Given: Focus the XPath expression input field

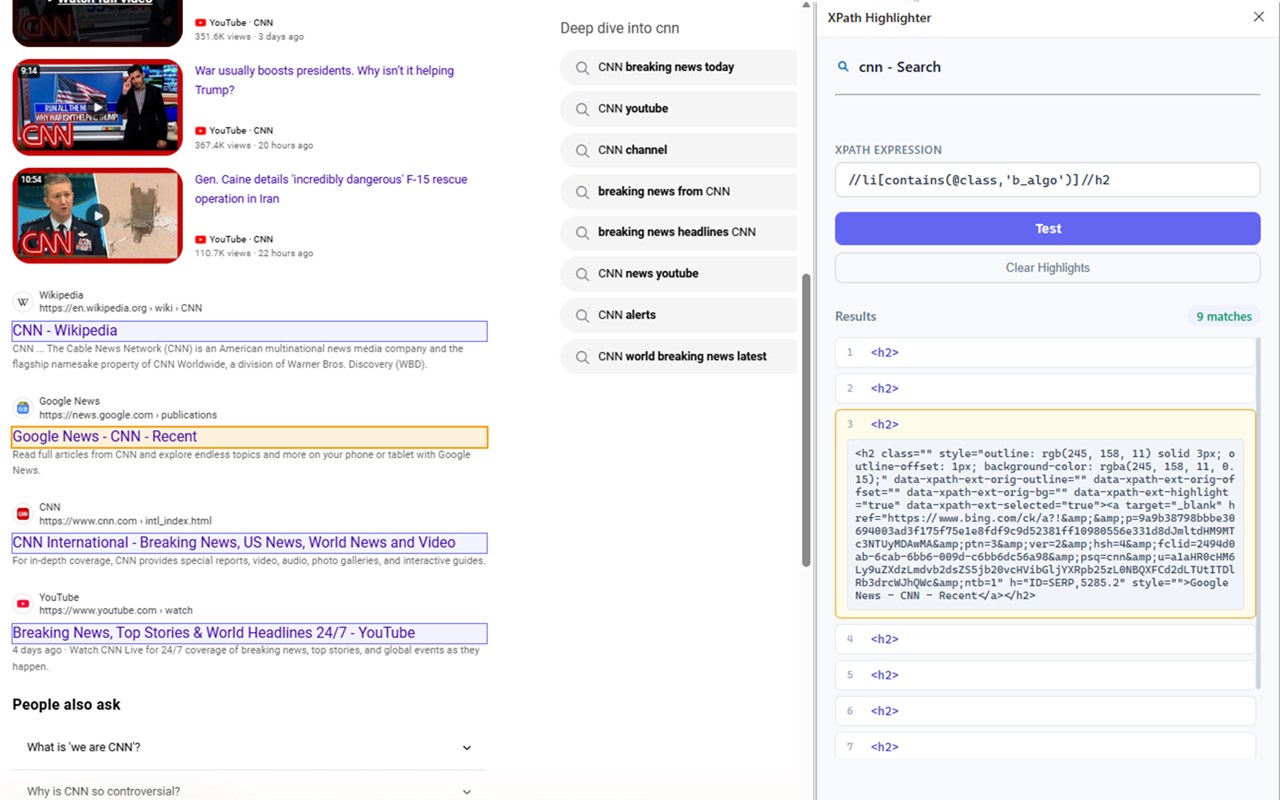Looking at the screenshot, I should 1048,180.
